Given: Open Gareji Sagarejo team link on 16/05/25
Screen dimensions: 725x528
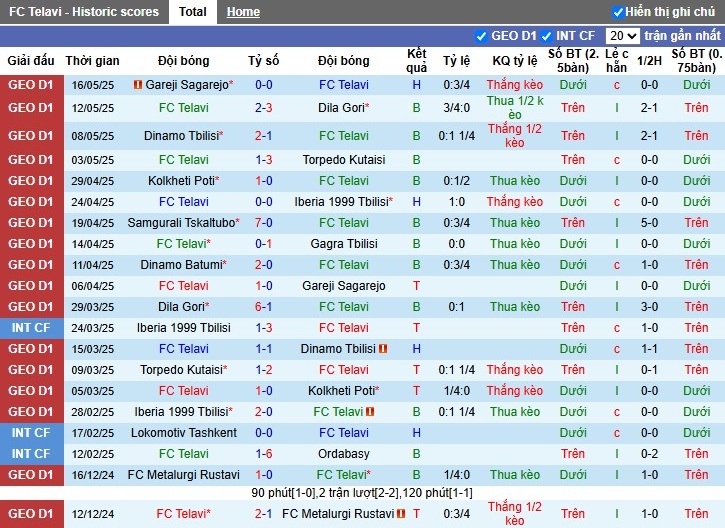Looking at the screenshot, I should tap(187, 85).
